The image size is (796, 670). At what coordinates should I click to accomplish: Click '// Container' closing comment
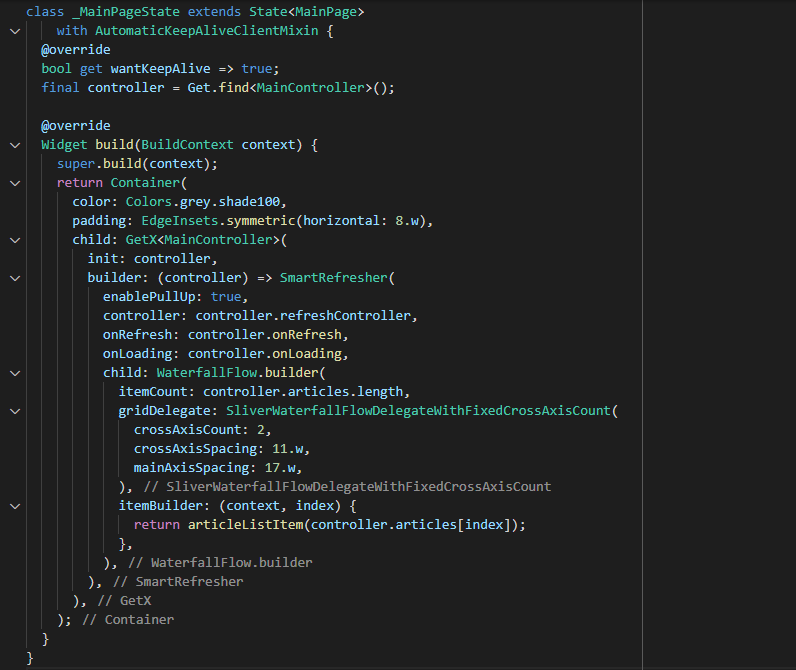click(x=128, y=620)
